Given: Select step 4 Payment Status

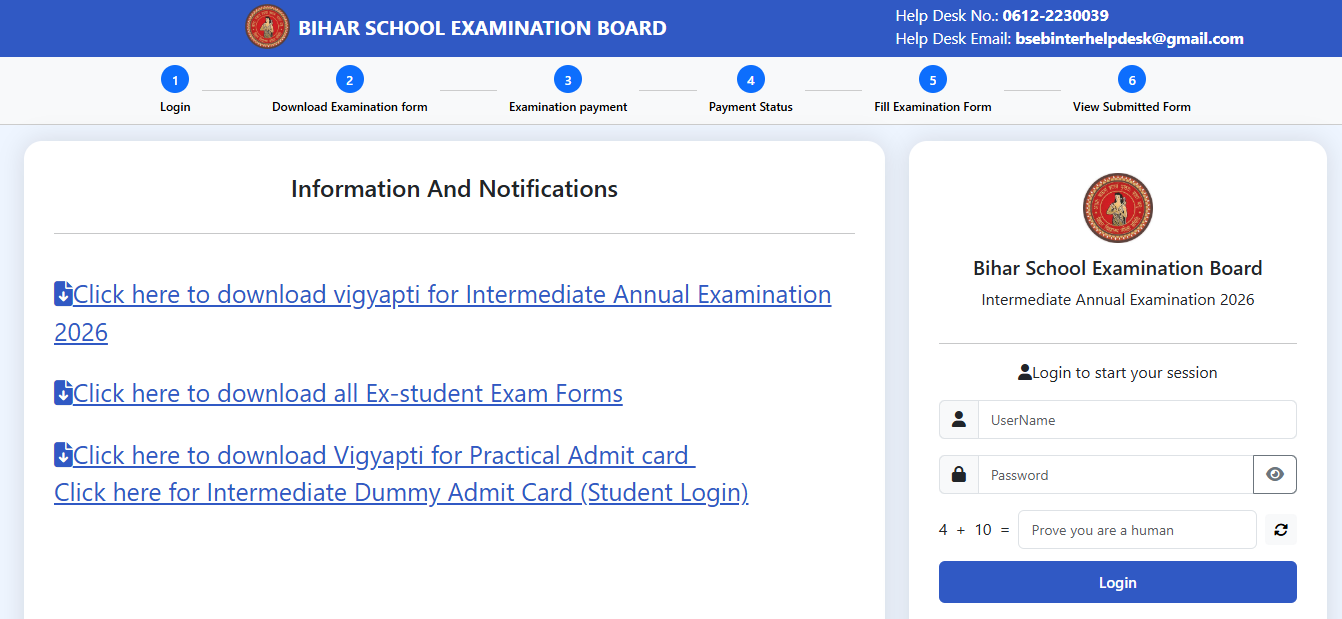Looking at the screenshot, I should click(750, 79).
